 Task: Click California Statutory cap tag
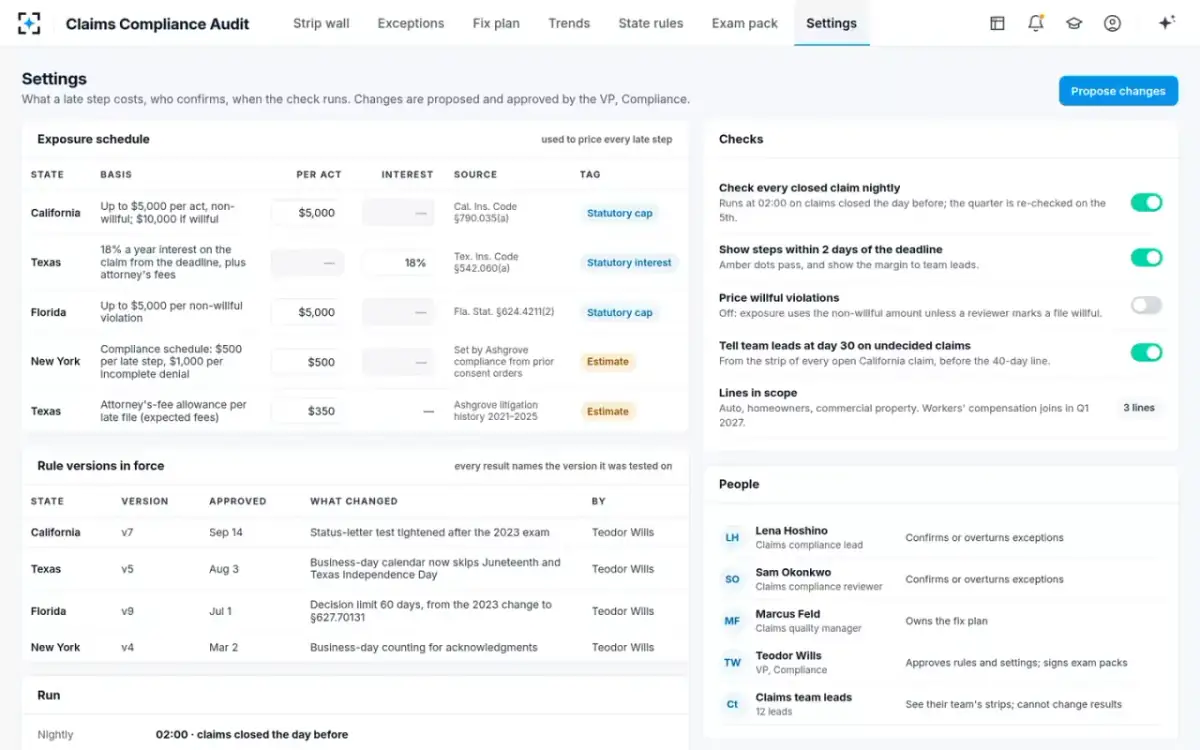point(620,213)
